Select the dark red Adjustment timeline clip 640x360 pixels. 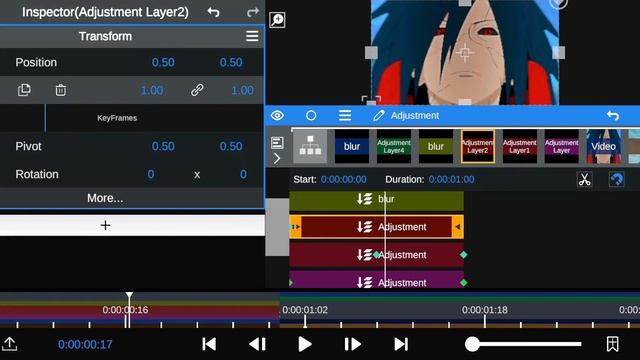(x=376, y=255)
